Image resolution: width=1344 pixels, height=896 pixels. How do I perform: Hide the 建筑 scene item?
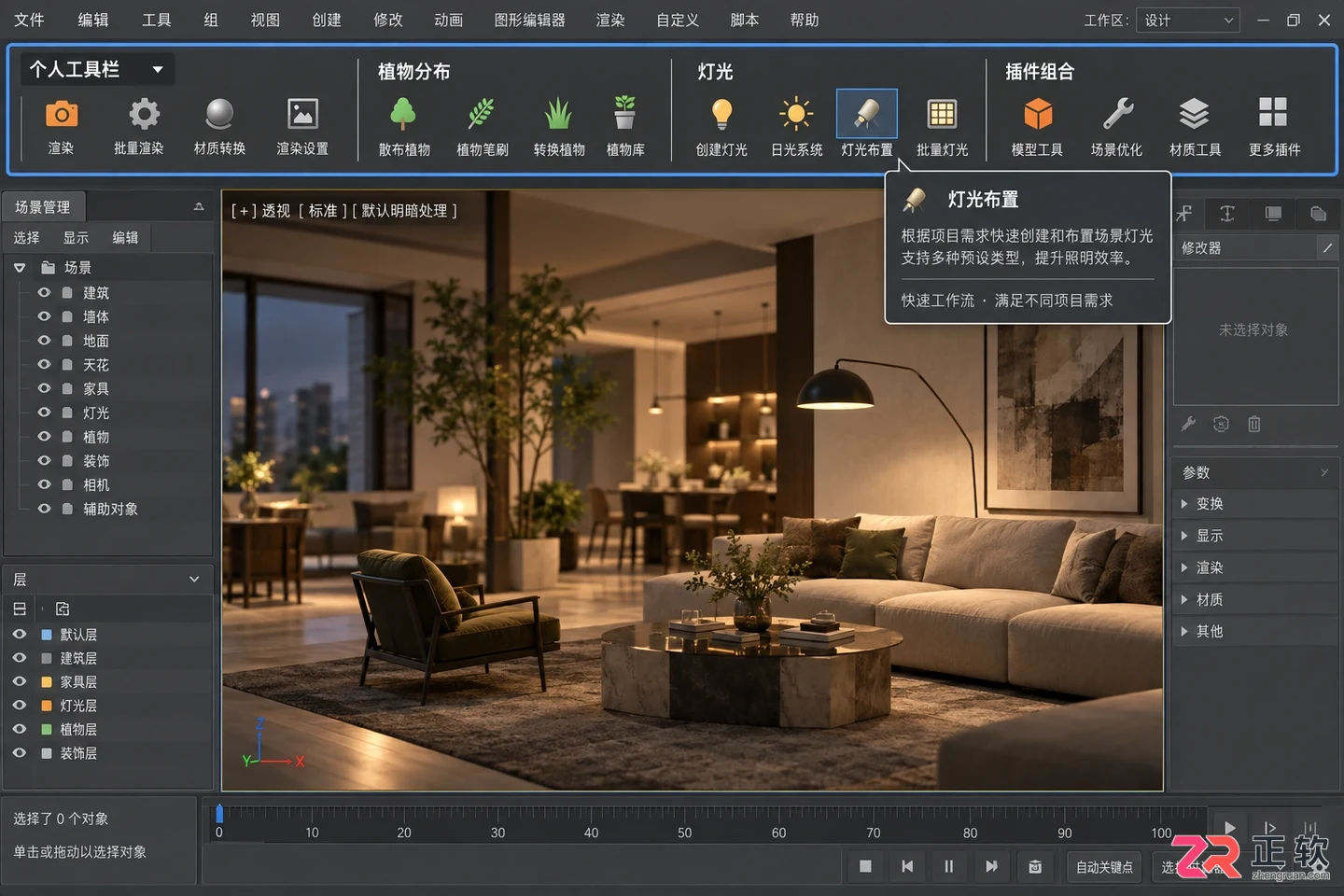tap(44, 292)
